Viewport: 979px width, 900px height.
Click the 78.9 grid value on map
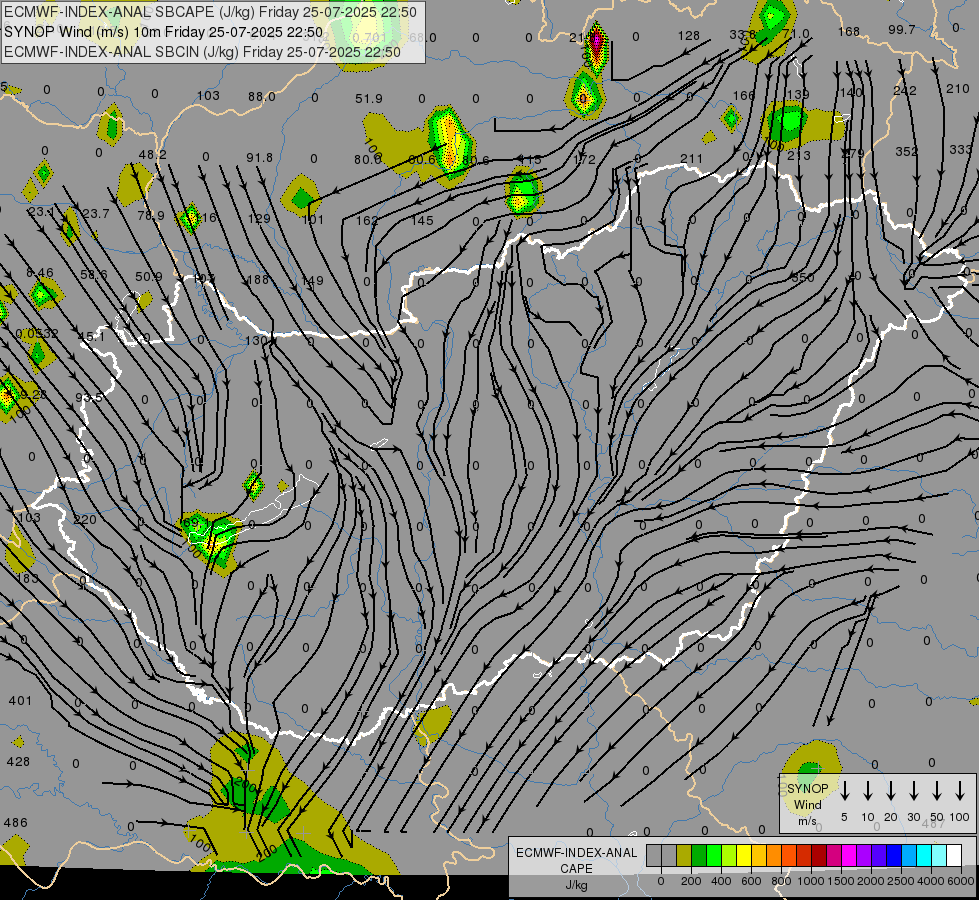[x=150, y=215]
